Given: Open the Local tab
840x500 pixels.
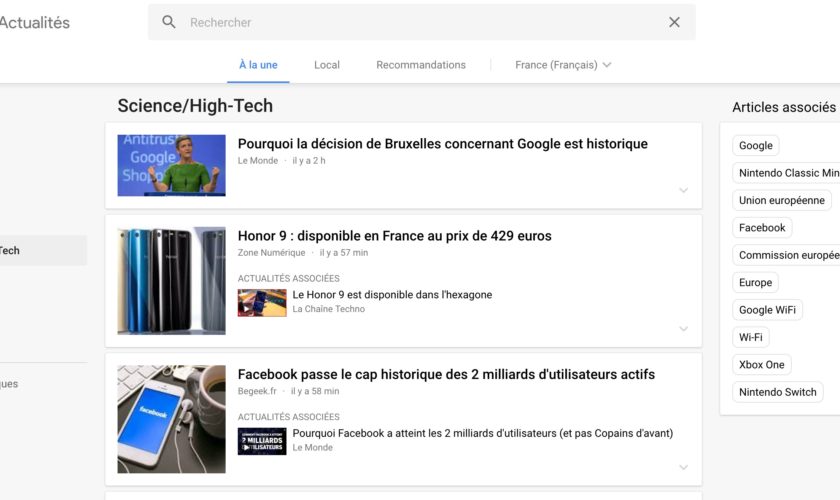Looking at the screenshot, I should pos(327,65).
